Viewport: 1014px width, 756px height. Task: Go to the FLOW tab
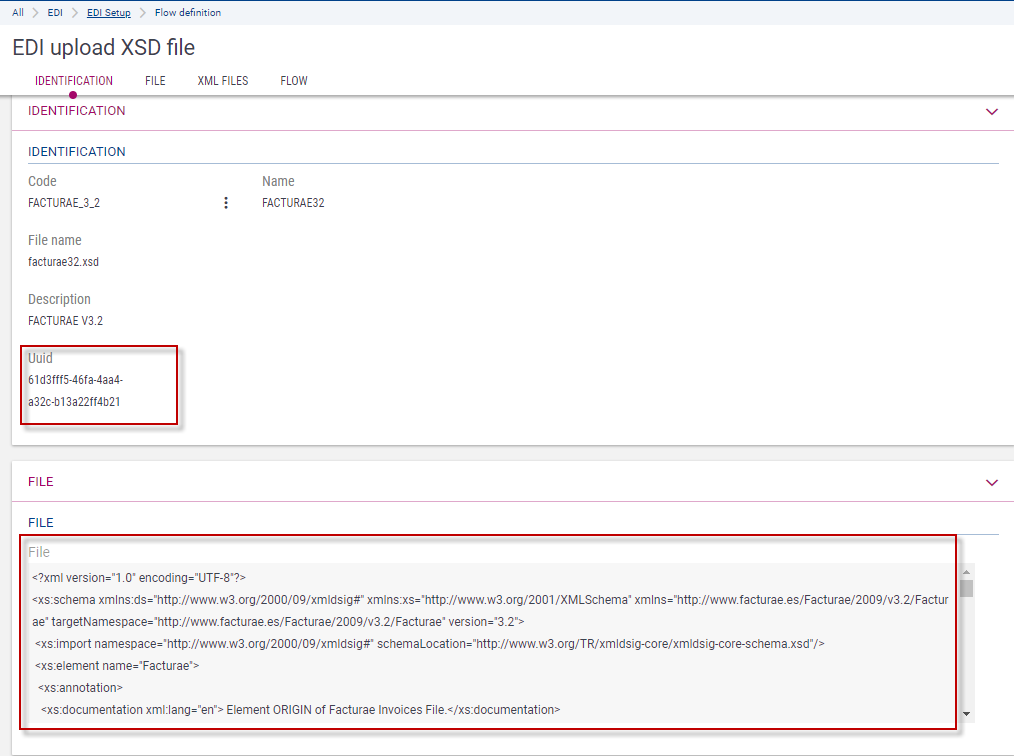(x=294, y=81)
